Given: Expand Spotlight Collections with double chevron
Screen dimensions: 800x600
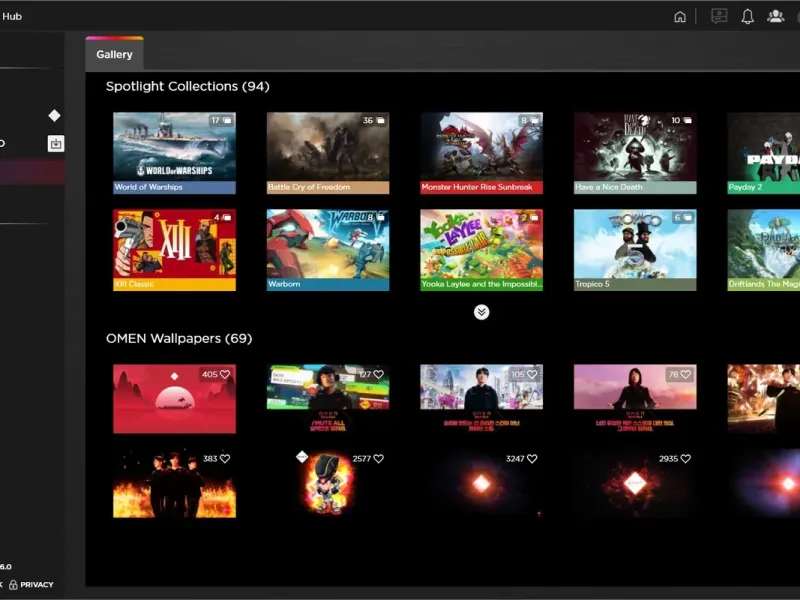Looking at the screenshot, I should coord(481,312).
